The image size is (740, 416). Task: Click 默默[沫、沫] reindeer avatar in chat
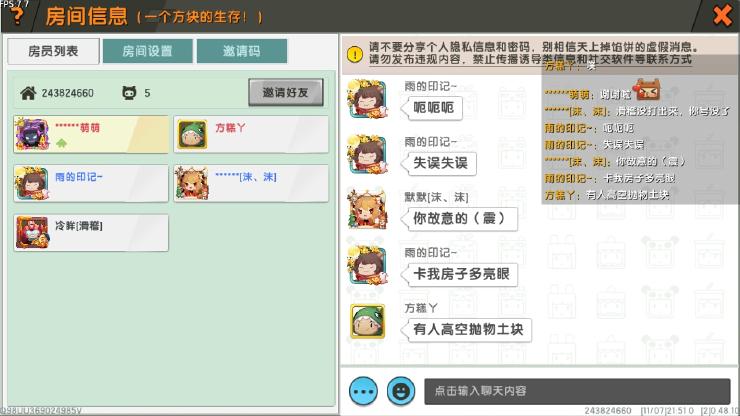pos(367,209)
